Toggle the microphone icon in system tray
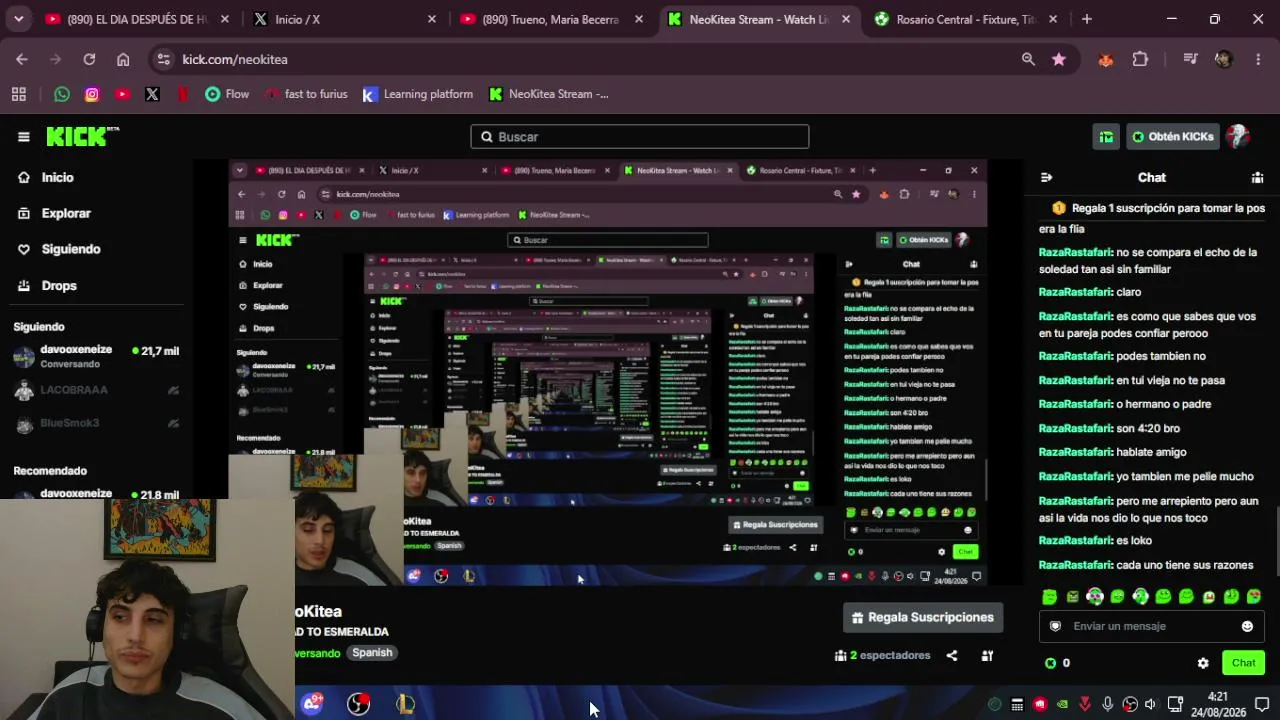The image size is (1280, 720). [x=1107, y=704]
